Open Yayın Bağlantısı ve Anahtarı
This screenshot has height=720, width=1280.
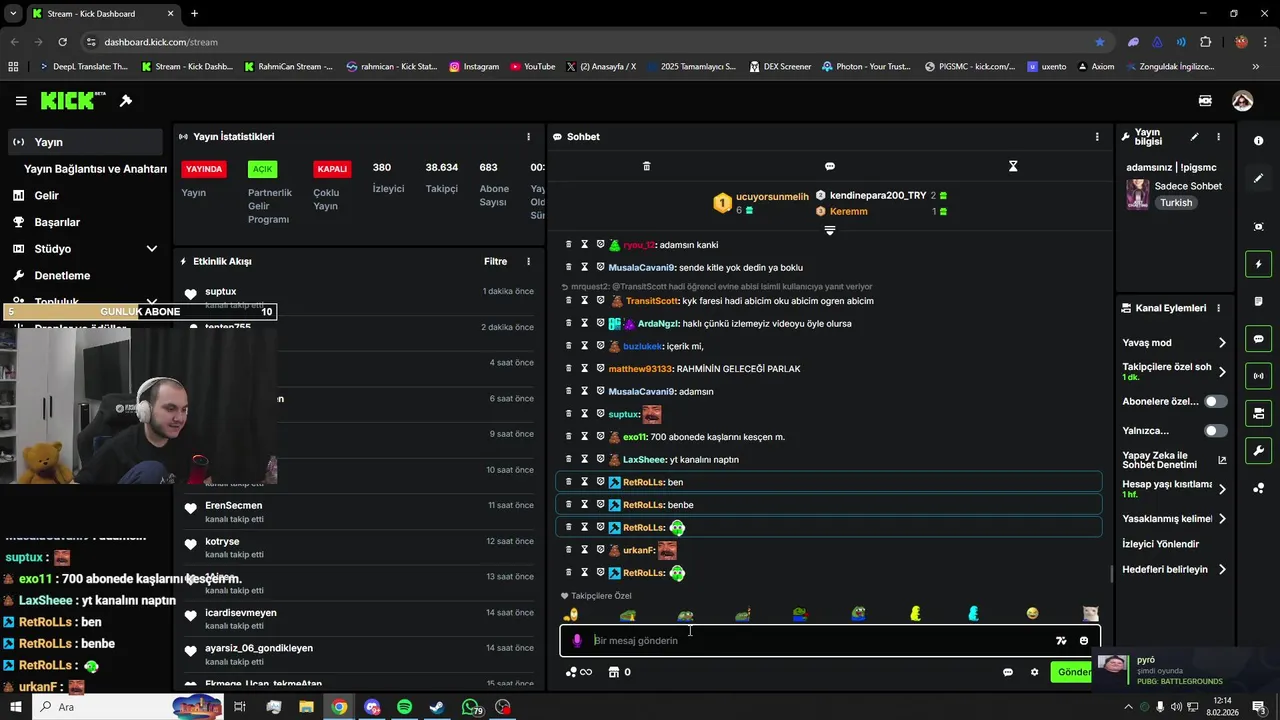(95, 169)
